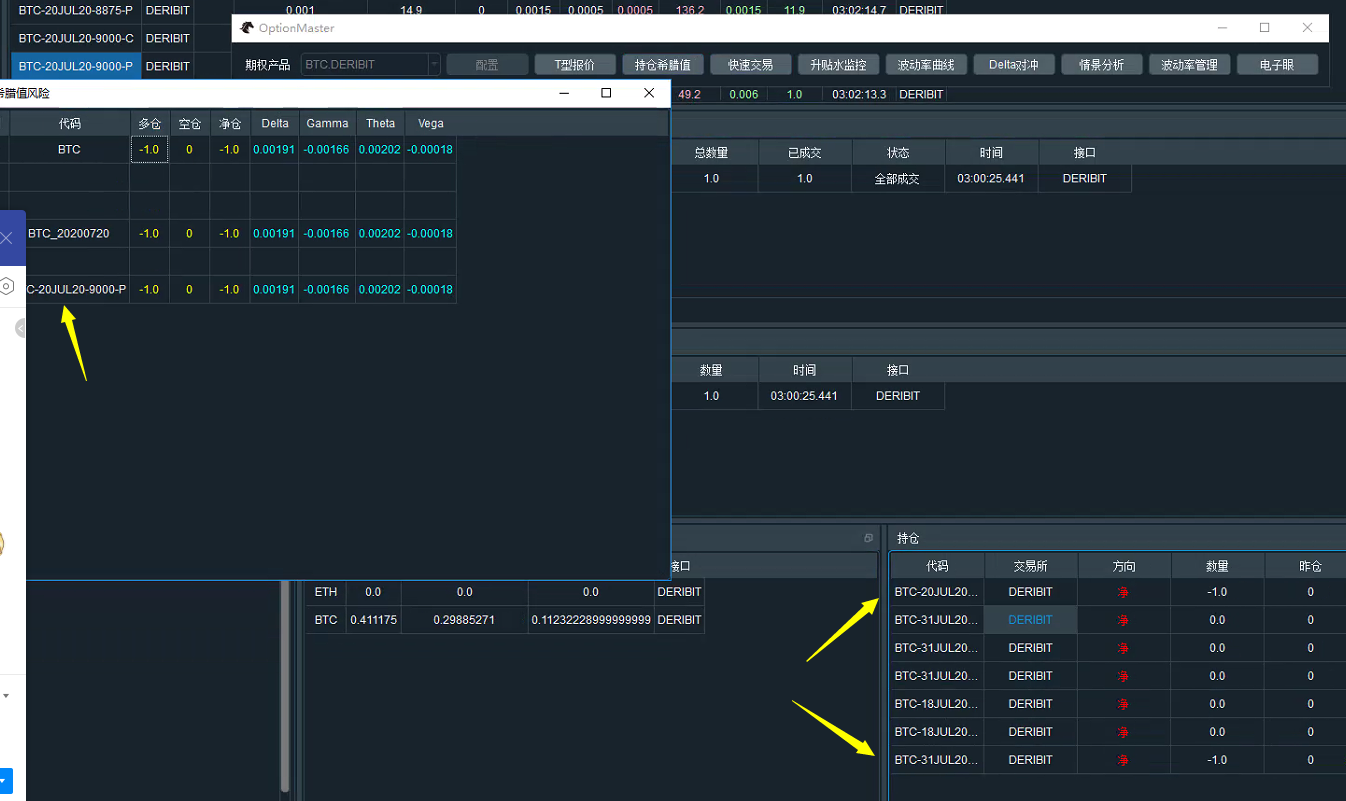Close the blue side panel with X icon

click(x=6, y=238)
